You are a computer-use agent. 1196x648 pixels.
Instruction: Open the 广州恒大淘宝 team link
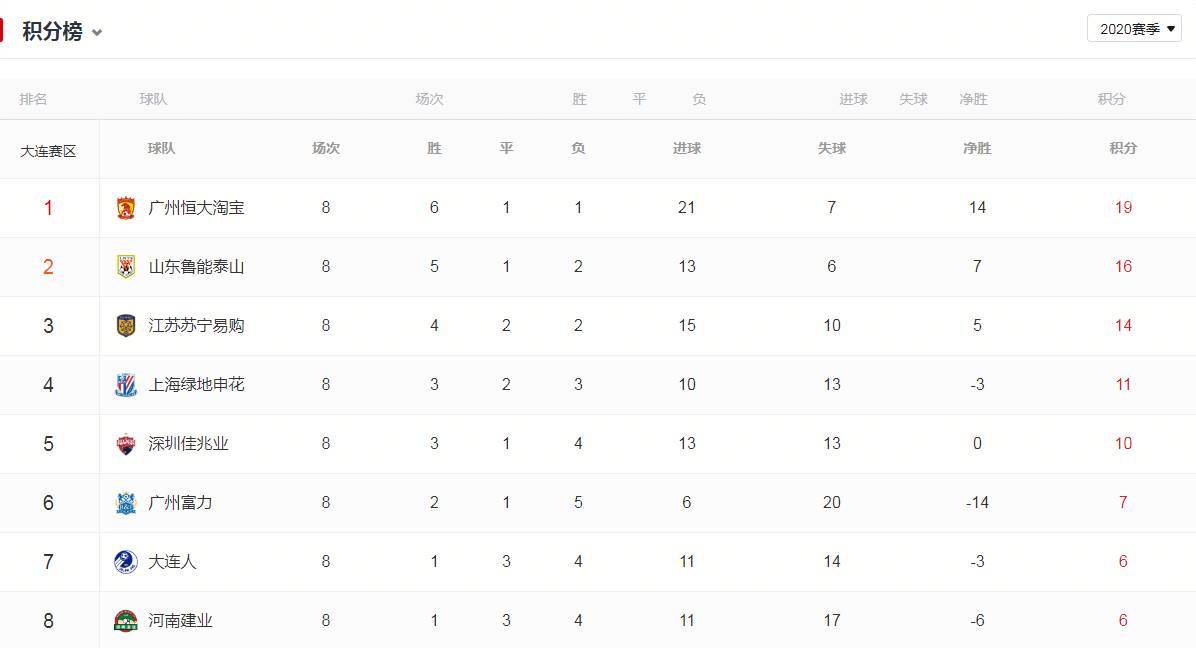click(196, 208)
